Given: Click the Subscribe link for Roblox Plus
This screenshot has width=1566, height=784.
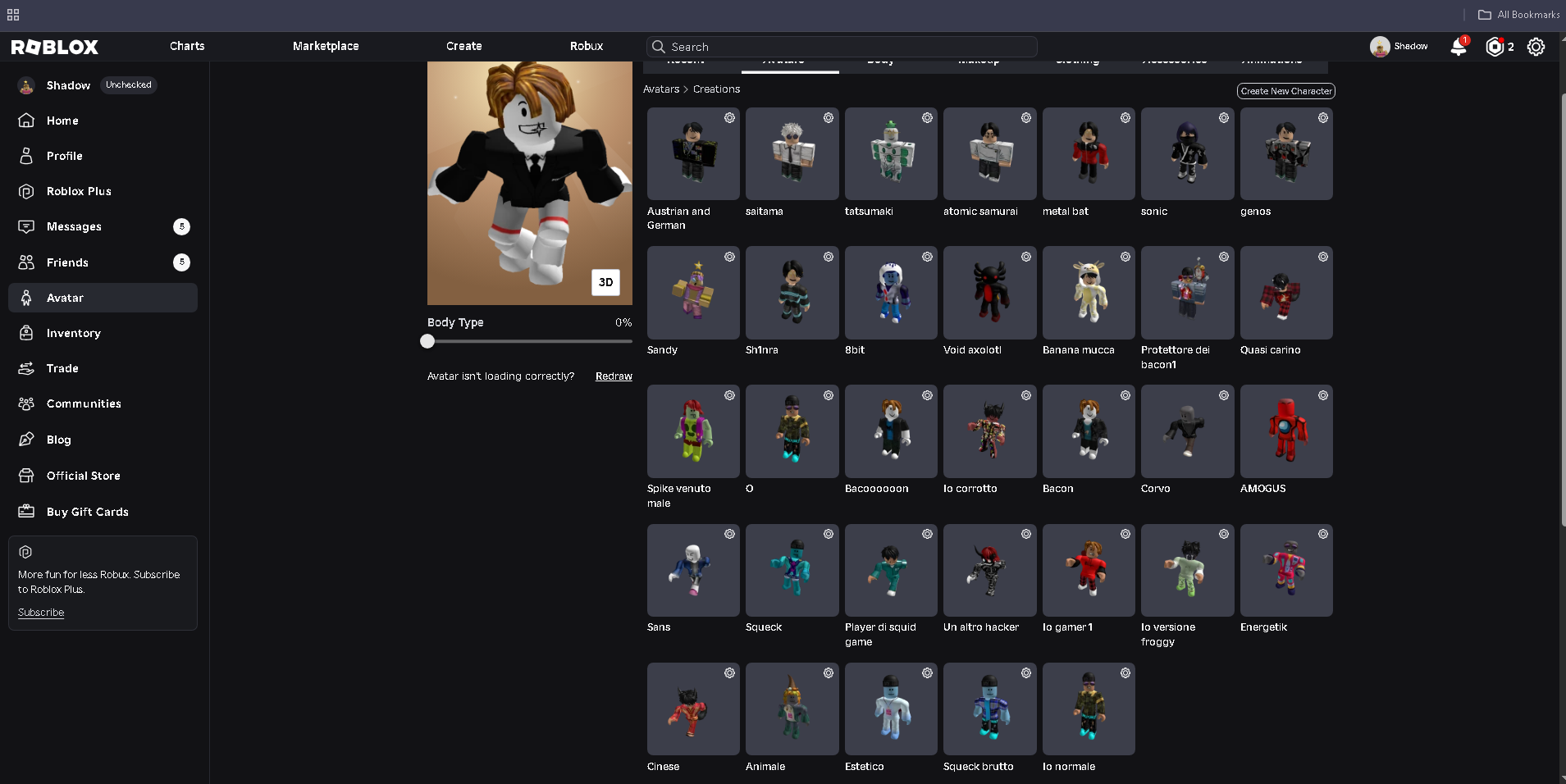Looking at the screenshot, I should [x=41, y=613].
